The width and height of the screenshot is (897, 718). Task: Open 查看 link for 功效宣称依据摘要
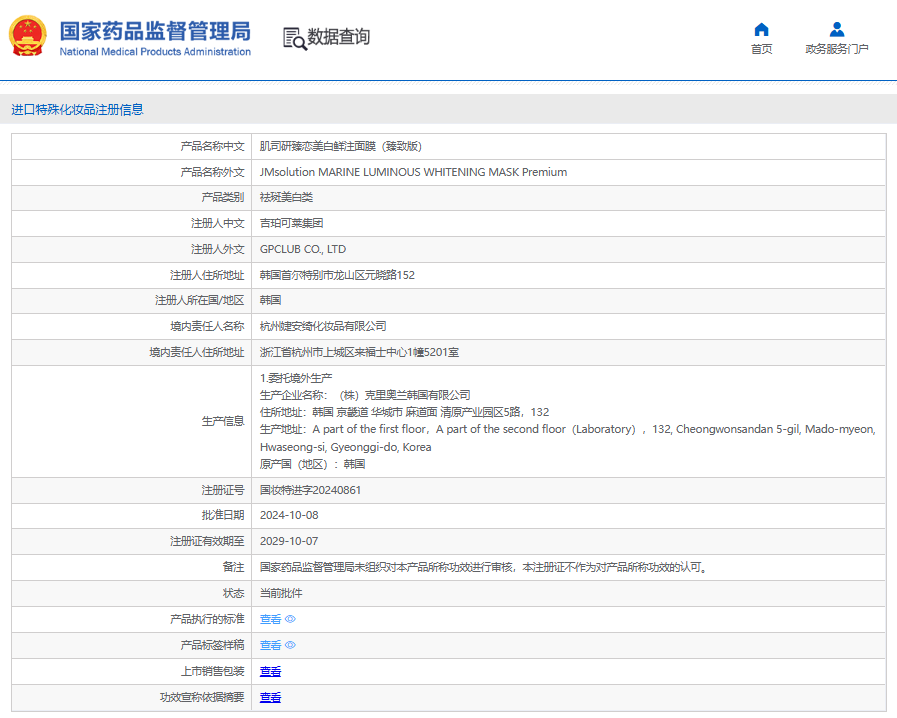coord(270,698)
